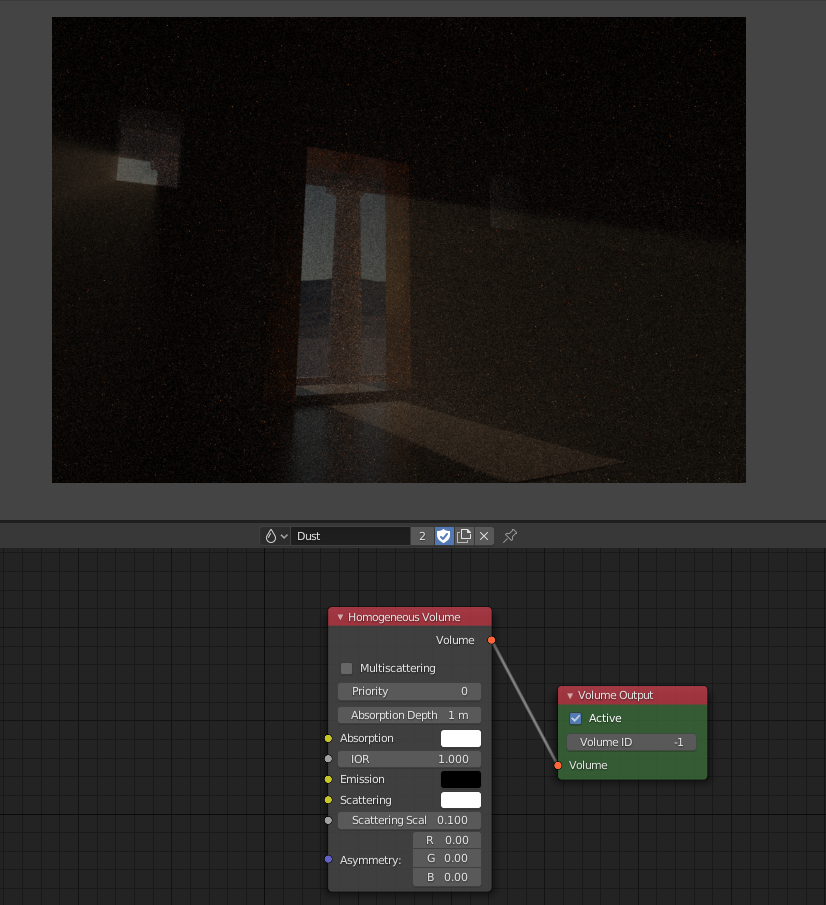Open the white Absorption color swatch
This screenshot has width=826, height=905.
460,738
